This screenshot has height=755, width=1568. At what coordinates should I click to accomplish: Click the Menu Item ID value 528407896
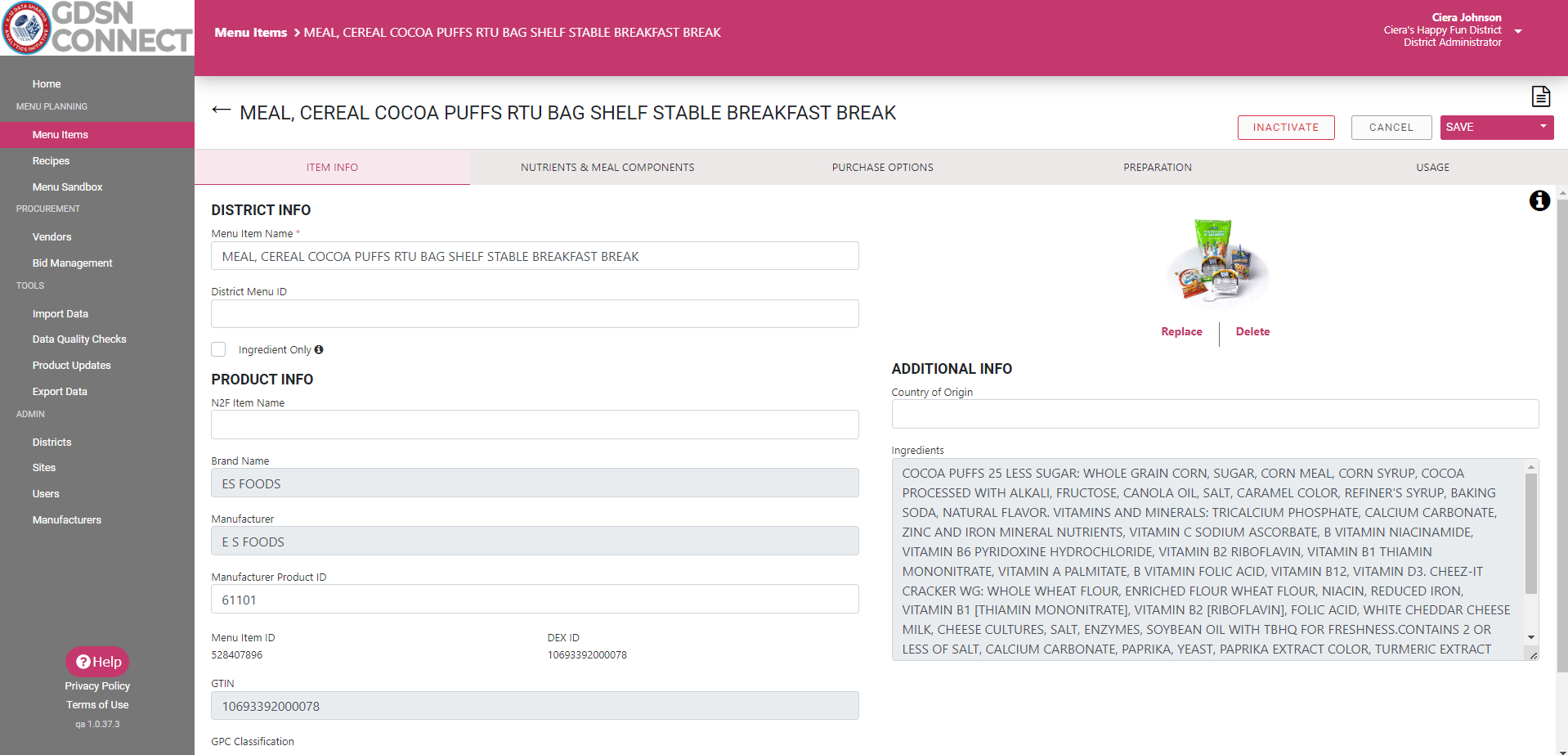tap(237, 655)
